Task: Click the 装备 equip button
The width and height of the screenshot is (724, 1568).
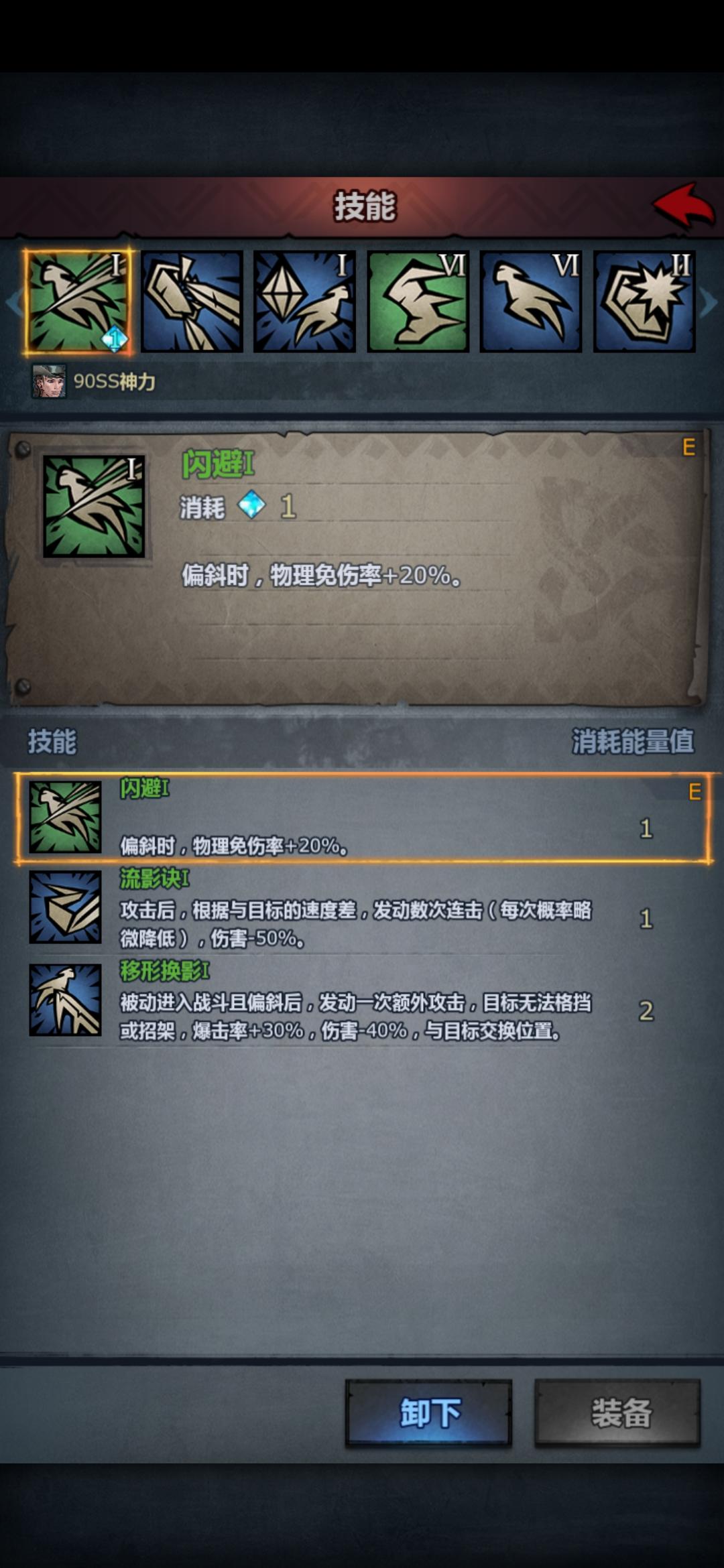Action: coord(617,1413)
